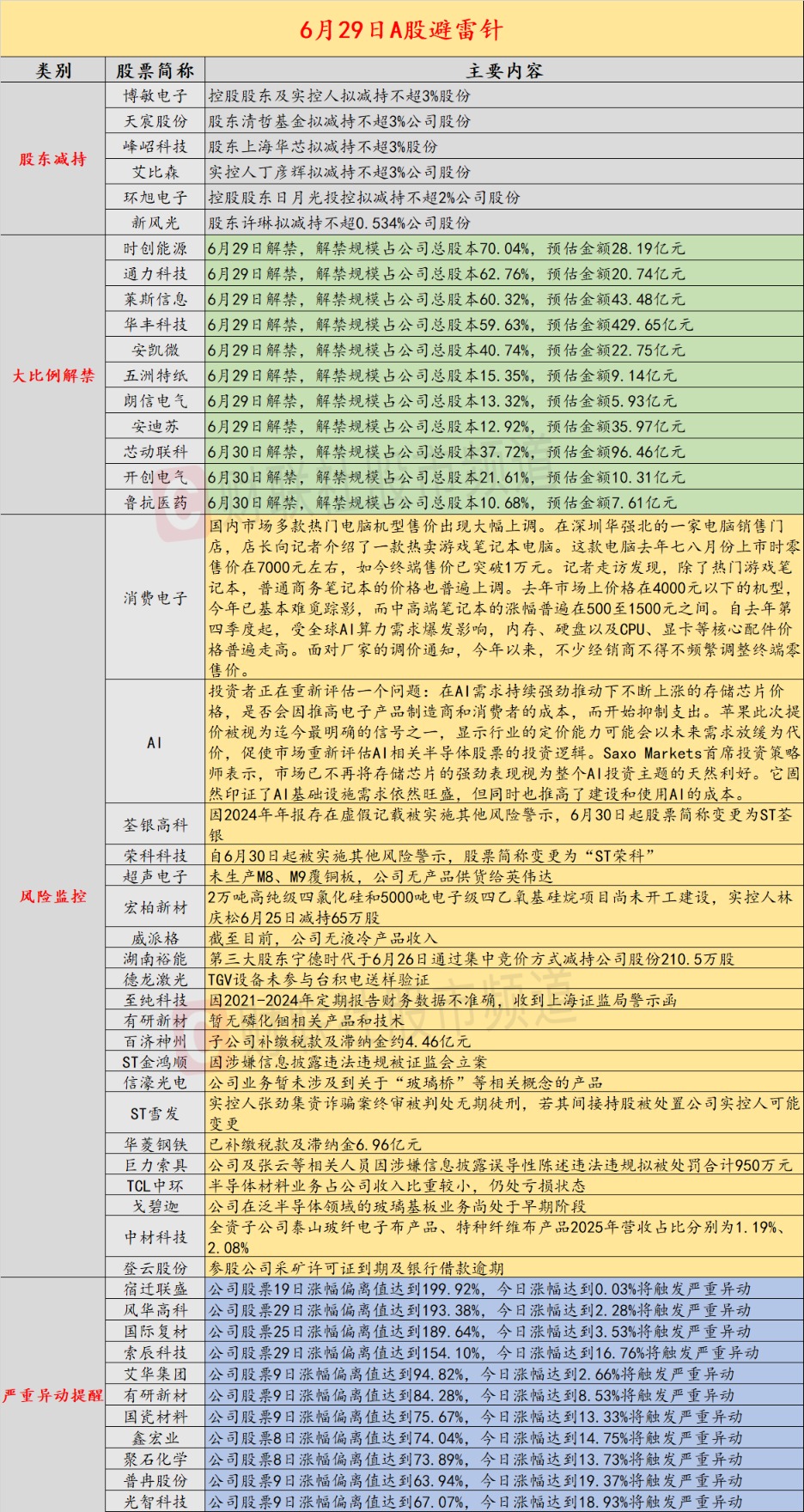Screen dimensions: 804x1512
Task: Select stock name 五洲特纸
Action: (155, 375)
